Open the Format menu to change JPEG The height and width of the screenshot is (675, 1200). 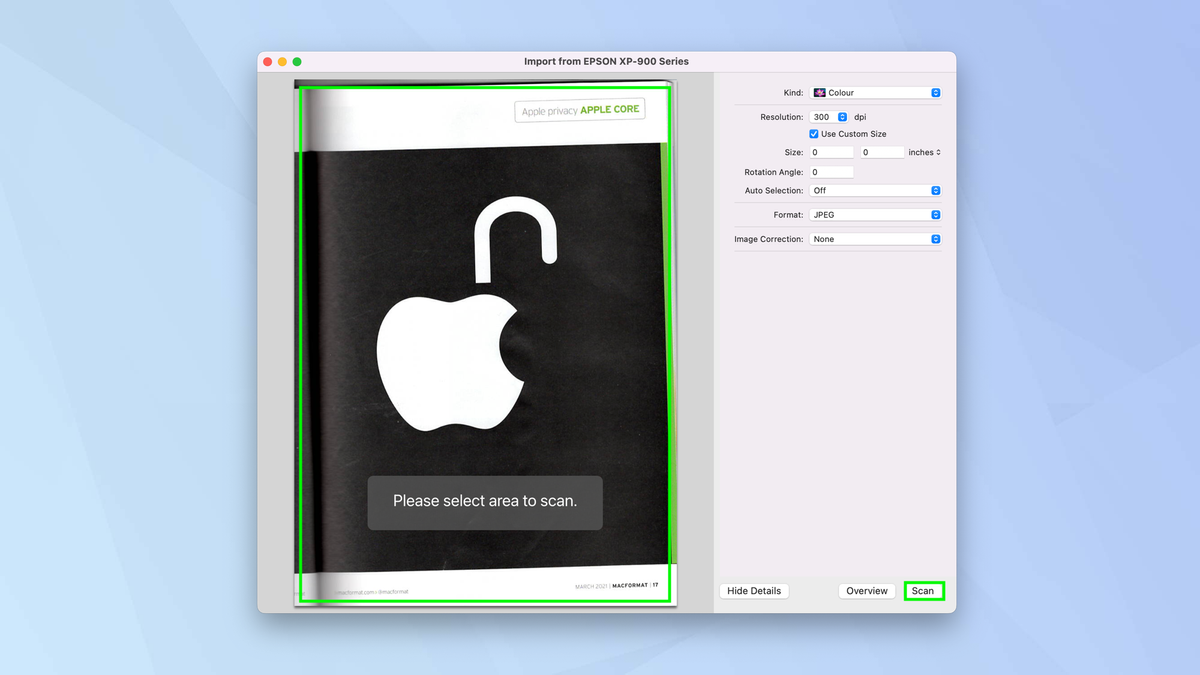[x=875, y=214]
